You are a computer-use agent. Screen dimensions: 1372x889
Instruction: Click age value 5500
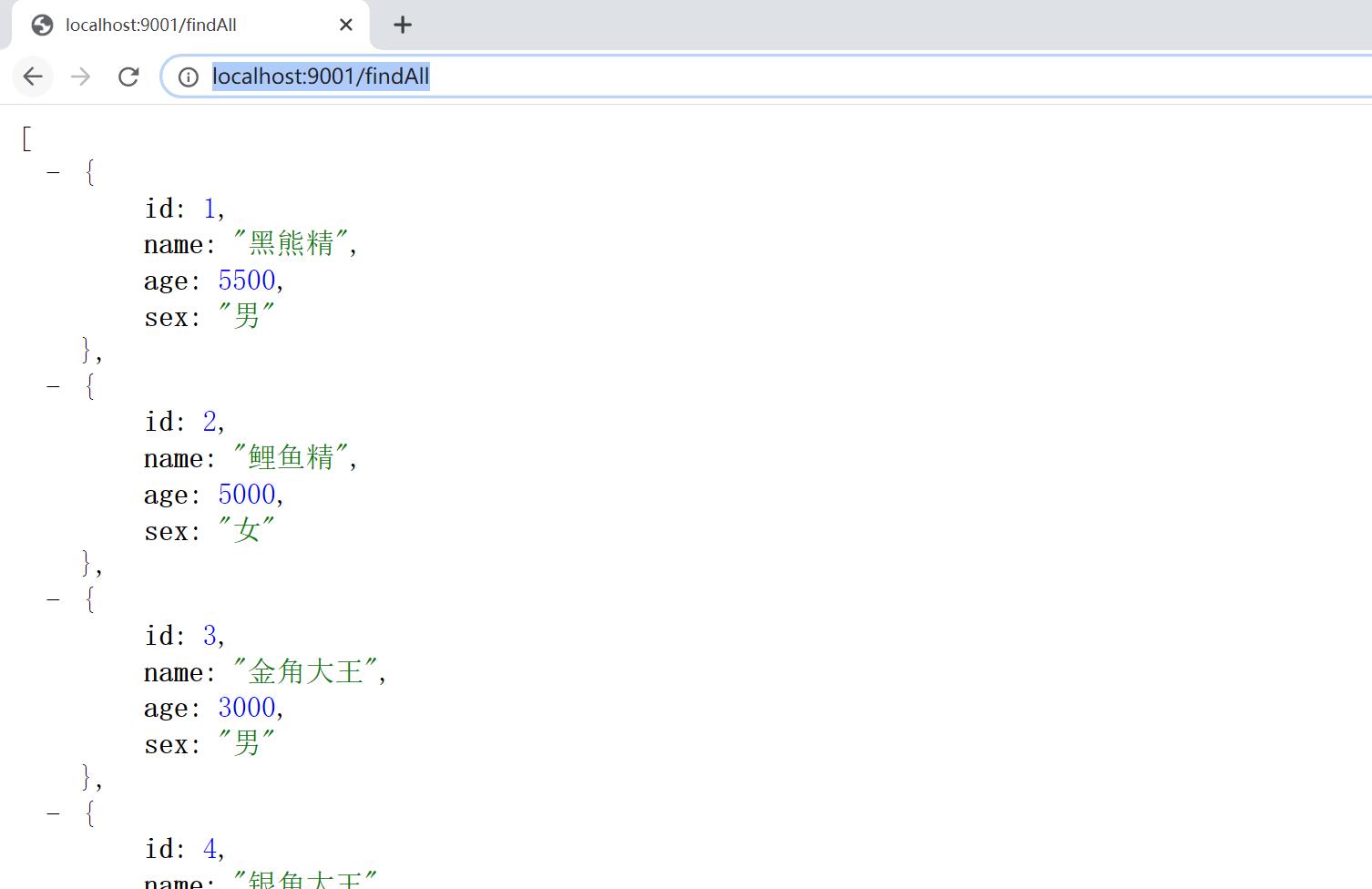tap(247, 280)
